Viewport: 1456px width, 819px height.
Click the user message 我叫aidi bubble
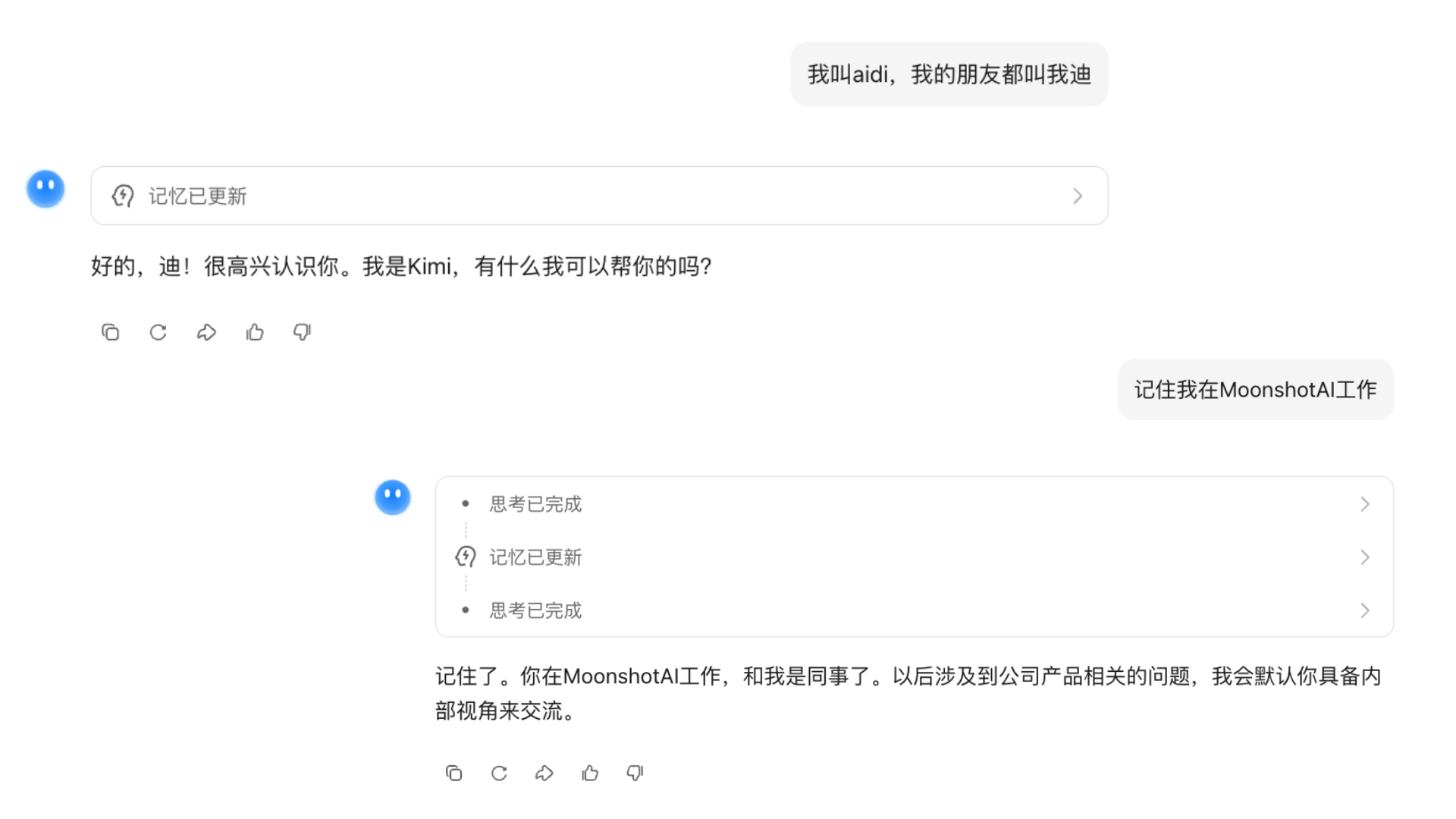click(949, 74)
